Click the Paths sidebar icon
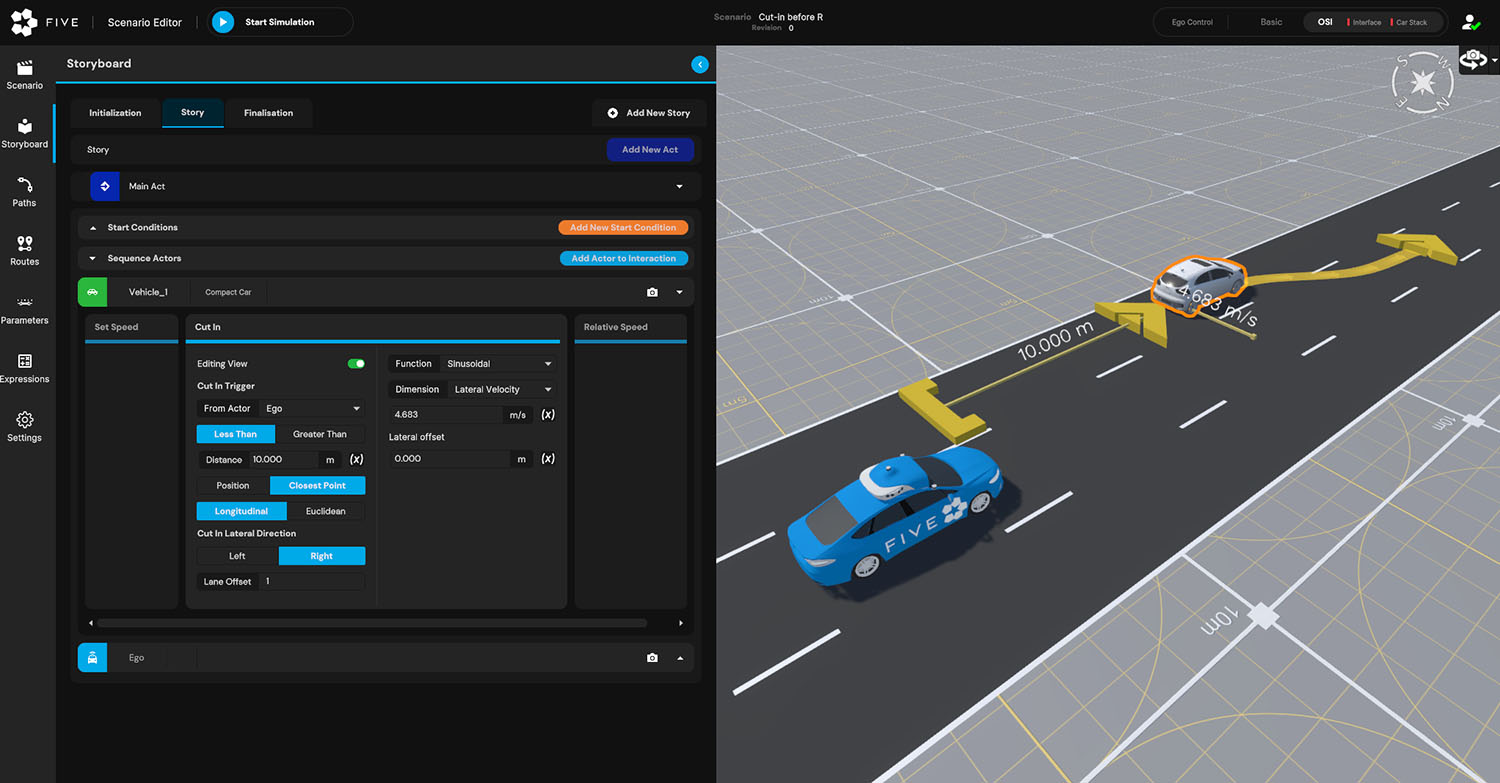 (25, 191)
